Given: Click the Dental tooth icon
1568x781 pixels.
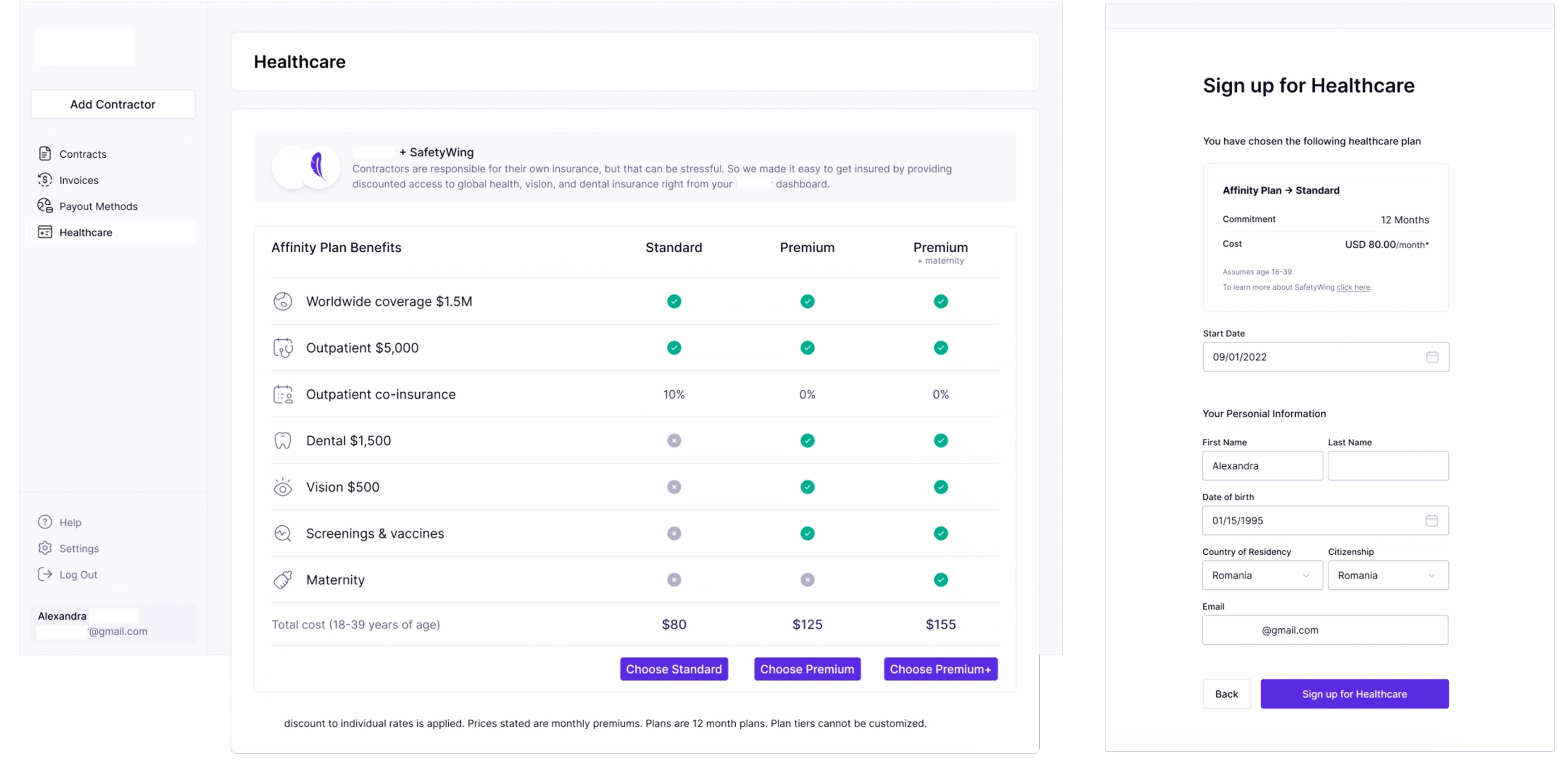Looking at the screenshot, I should (283, 440).
